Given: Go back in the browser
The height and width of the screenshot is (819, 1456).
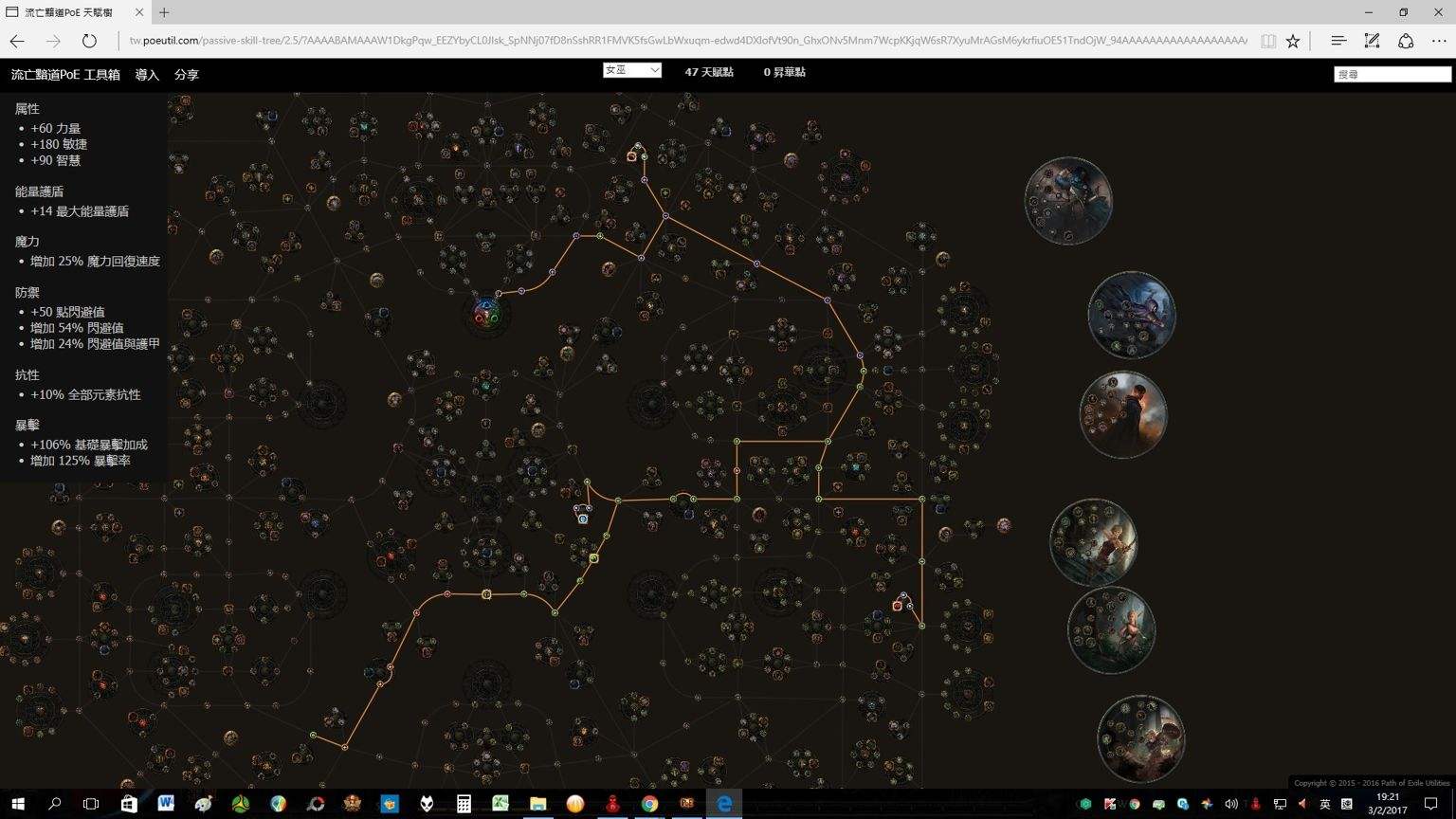Looking at the screenshot, I should click(x=17, y=41).
